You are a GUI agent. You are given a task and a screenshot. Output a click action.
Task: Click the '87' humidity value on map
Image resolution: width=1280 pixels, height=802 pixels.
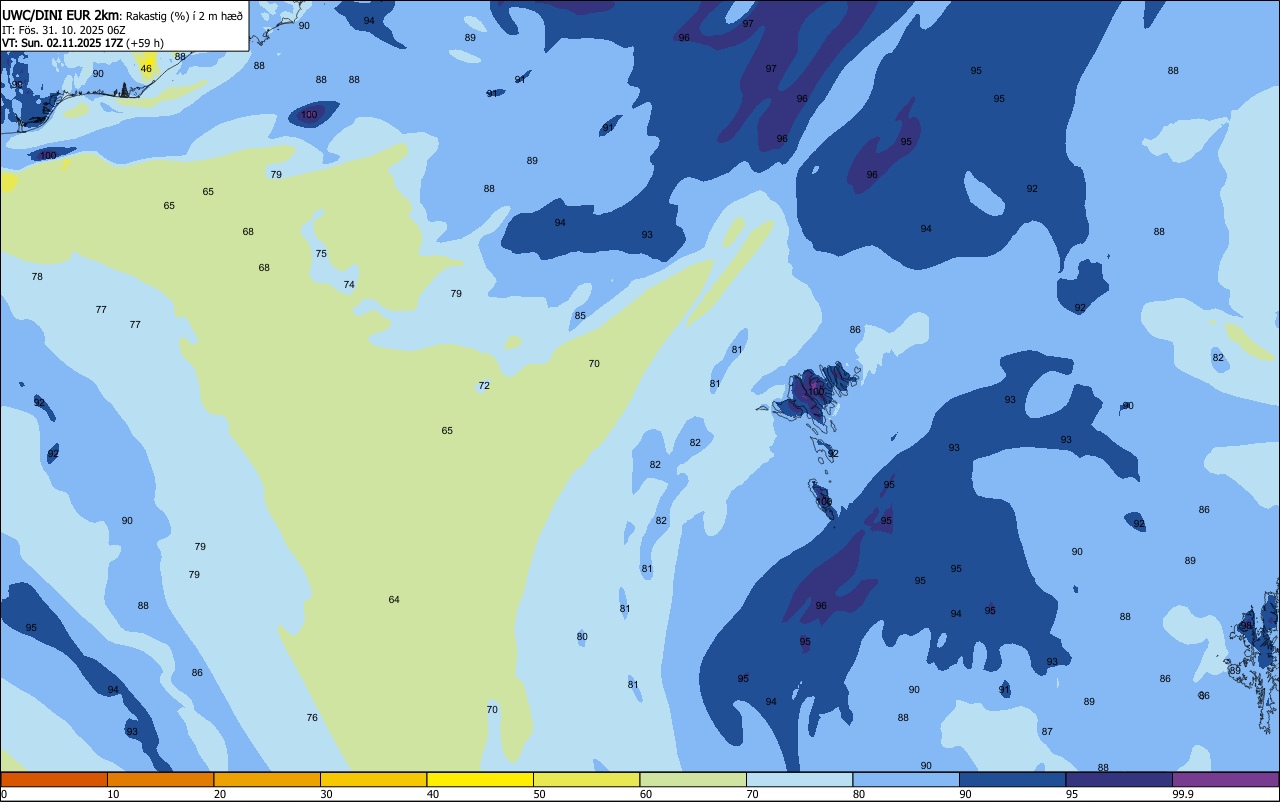1047,732
